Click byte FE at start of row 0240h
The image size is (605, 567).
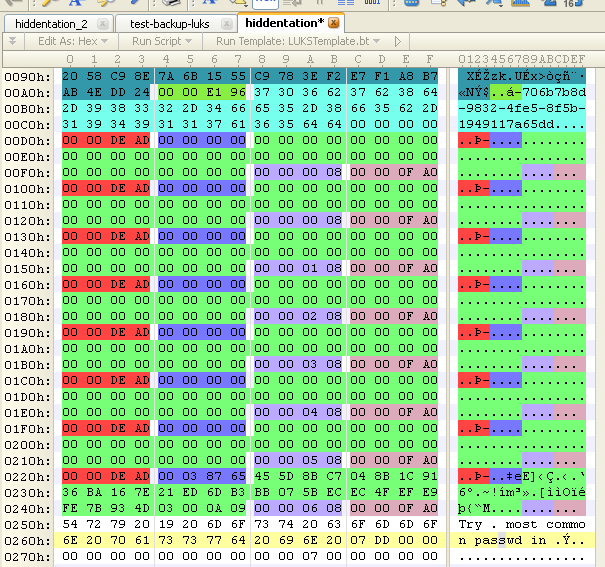click(x=70, y=508)
